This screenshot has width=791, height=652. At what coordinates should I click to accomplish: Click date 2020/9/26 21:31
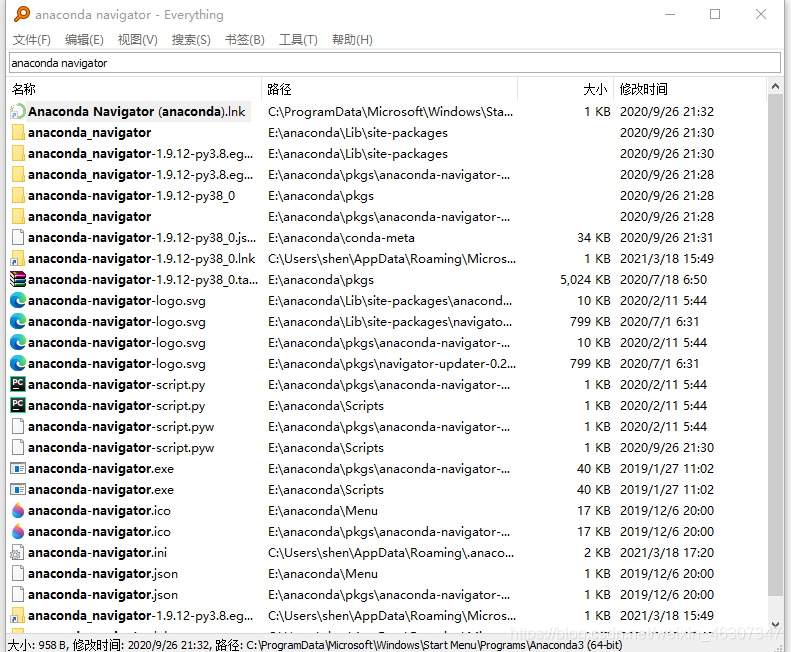667,238
